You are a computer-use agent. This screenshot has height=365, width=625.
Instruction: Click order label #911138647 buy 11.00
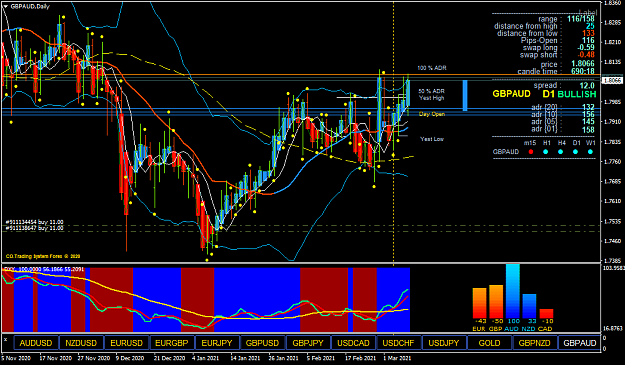point(34,228)
